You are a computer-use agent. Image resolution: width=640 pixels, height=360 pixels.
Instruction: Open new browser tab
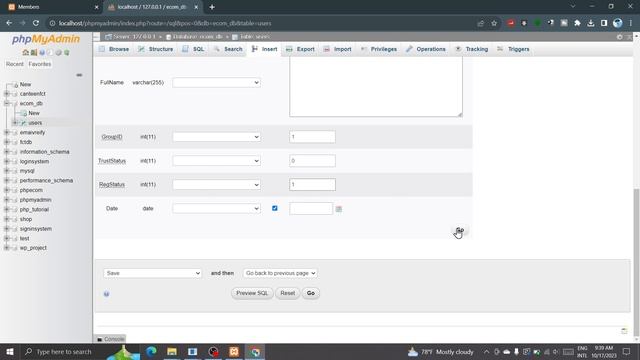pos(212,7)
